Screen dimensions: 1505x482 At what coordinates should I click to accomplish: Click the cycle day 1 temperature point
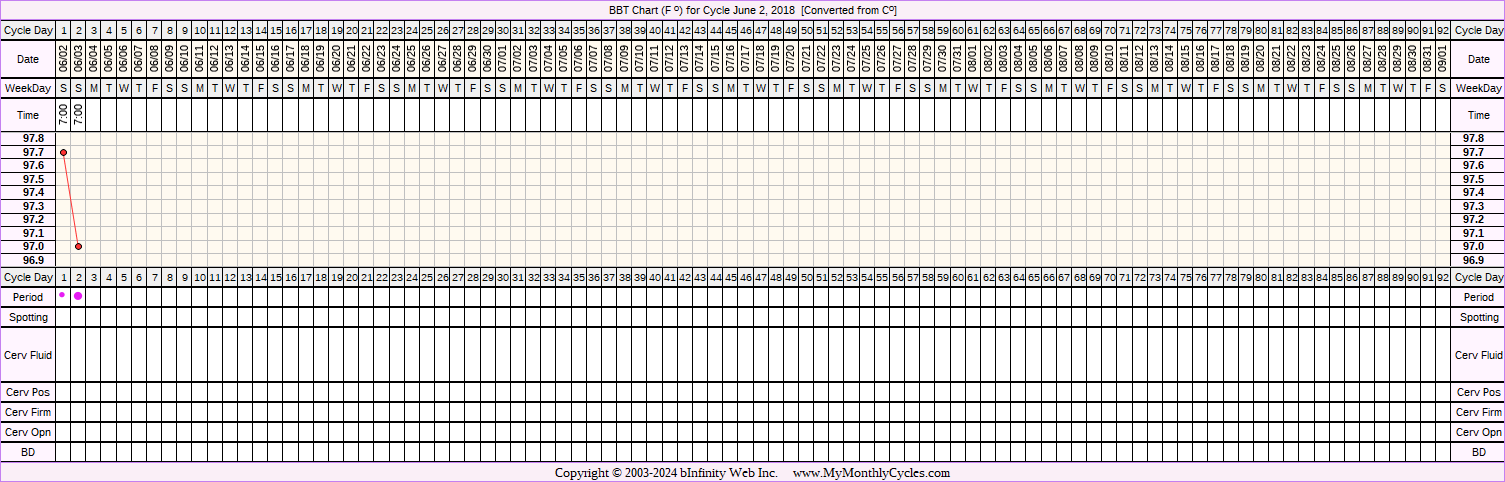pos(63,152)
